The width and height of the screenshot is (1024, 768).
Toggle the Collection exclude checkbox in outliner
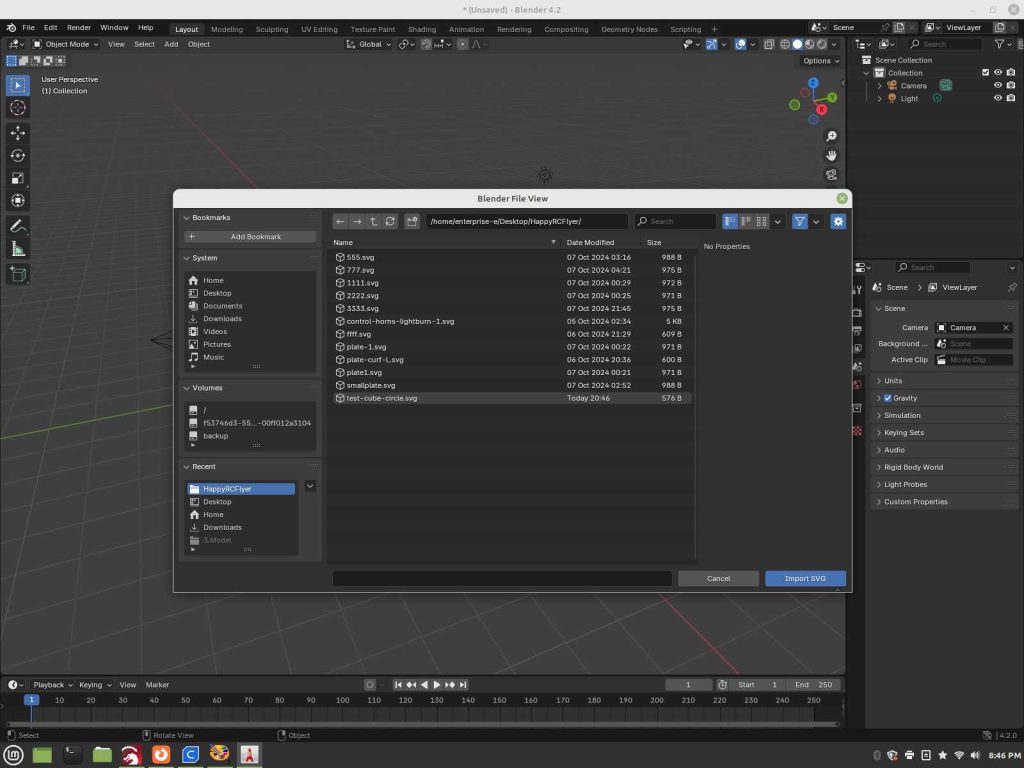[x=985, y=72]
